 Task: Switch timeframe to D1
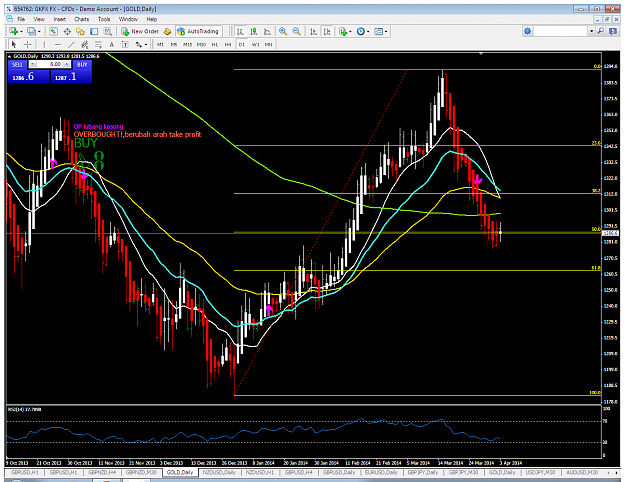(x=242, y=45)
